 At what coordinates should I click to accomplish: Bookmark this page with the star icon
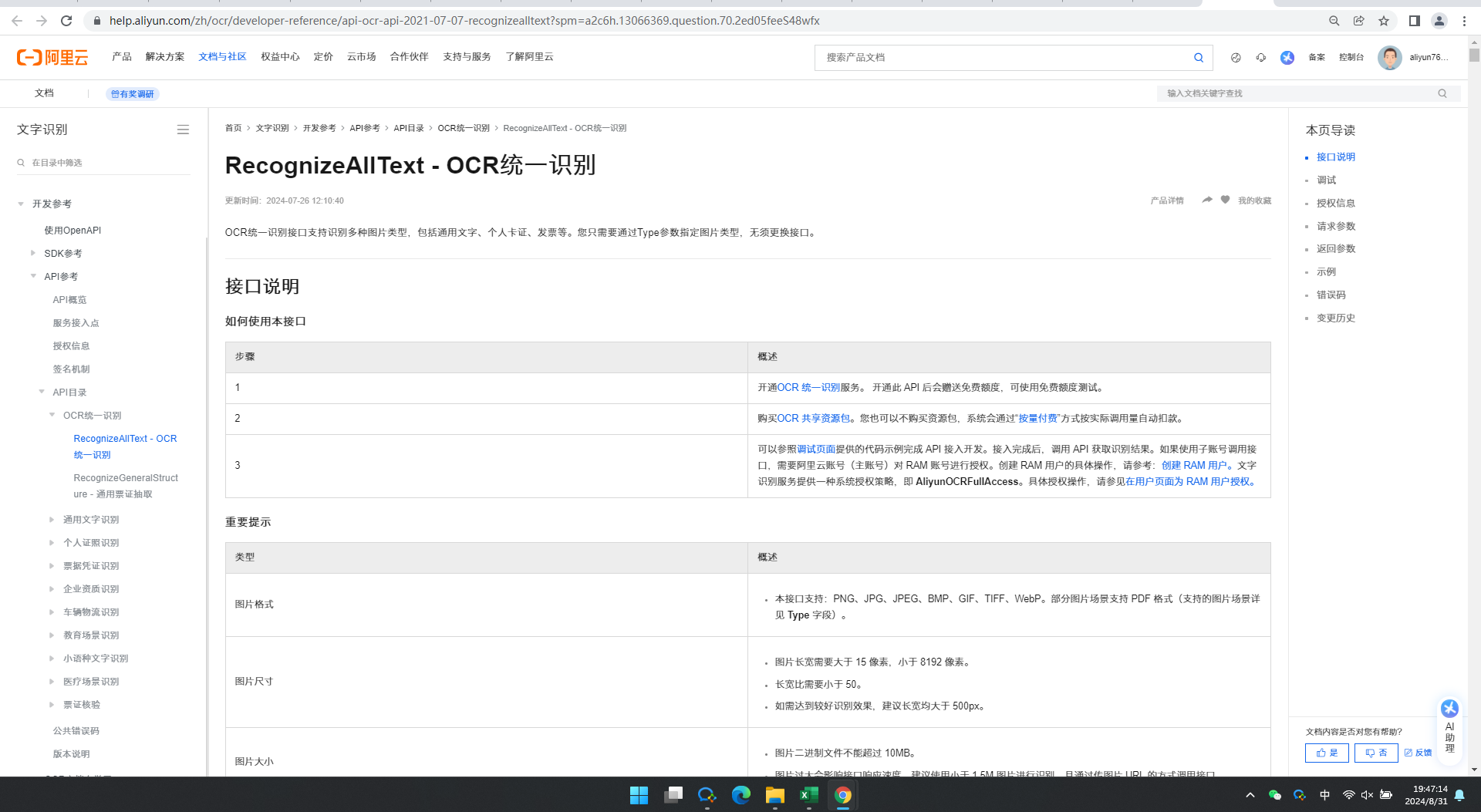[1384, 21]
